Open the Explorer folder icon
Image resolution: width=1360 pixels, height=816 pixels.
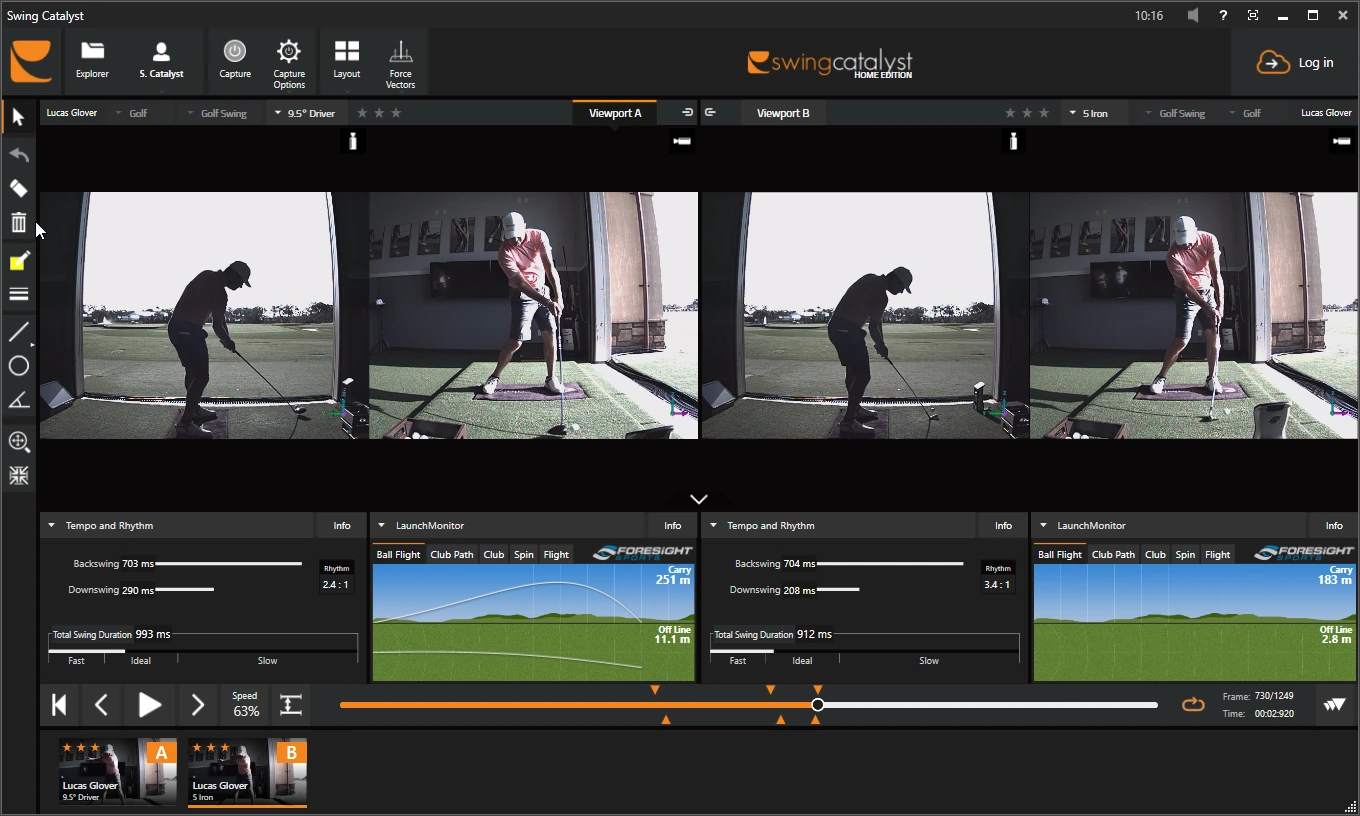click(x=92, y=60)
